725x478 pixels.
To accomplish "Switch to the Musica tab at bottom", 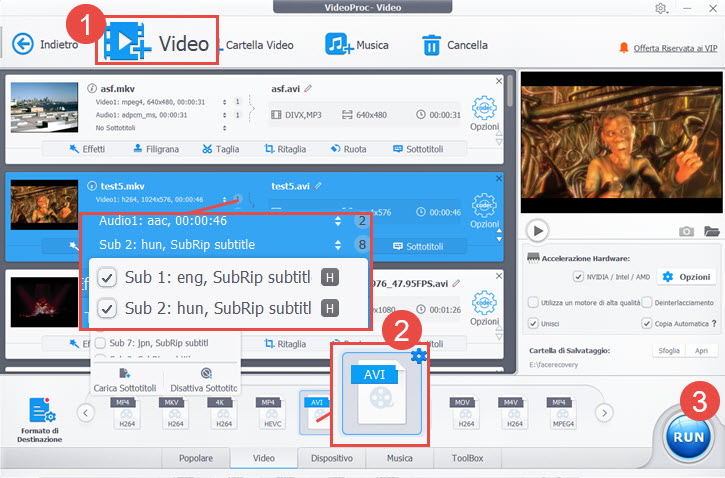I will tap(399, 458).
